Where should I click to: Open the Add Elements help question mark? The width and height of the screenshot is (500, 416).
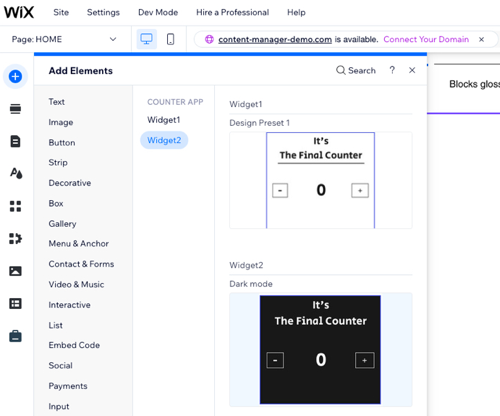click(392, 70)
